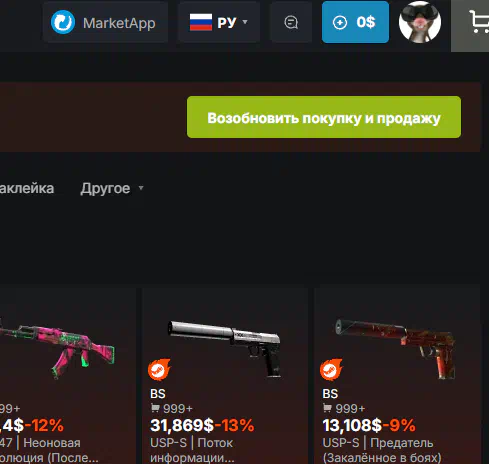This screenshot has width=489, height=464.
Task: Select the Наклейка category tab
Action: [x=27, y=189]
